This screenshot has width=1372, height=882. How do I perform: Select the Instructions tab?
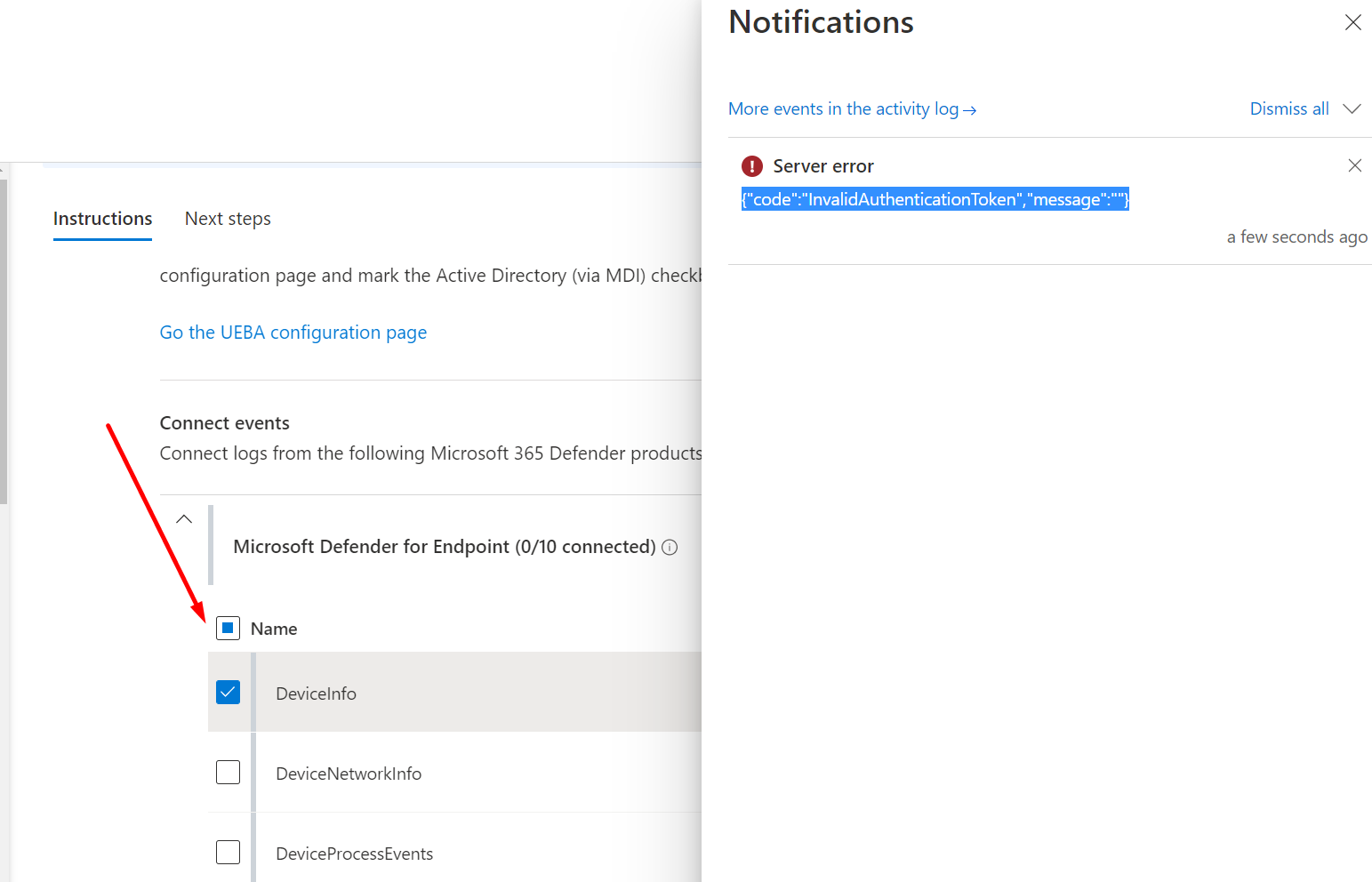click(102, 218)
